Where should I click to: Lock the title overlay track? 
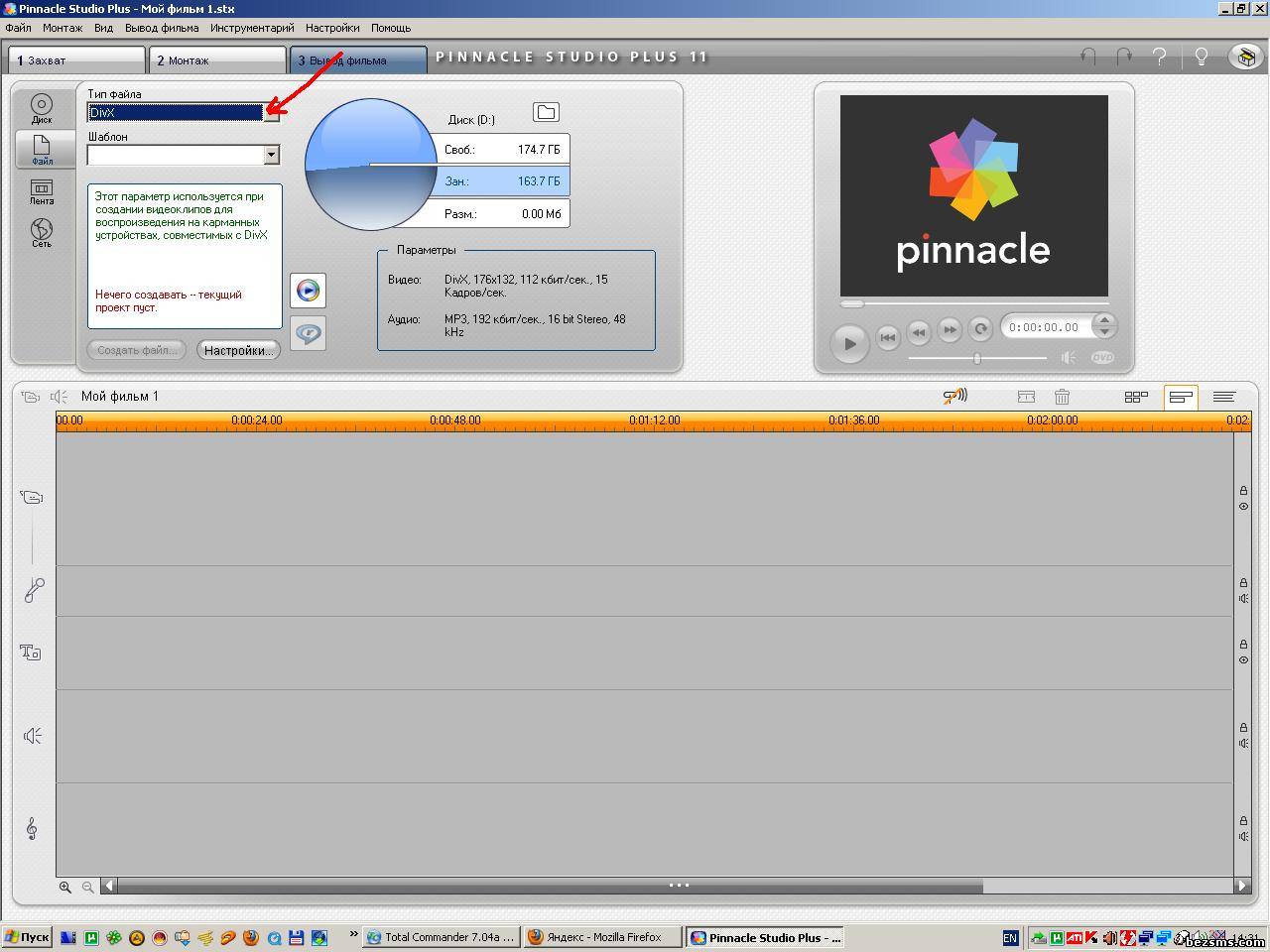tap(1243, 645)
